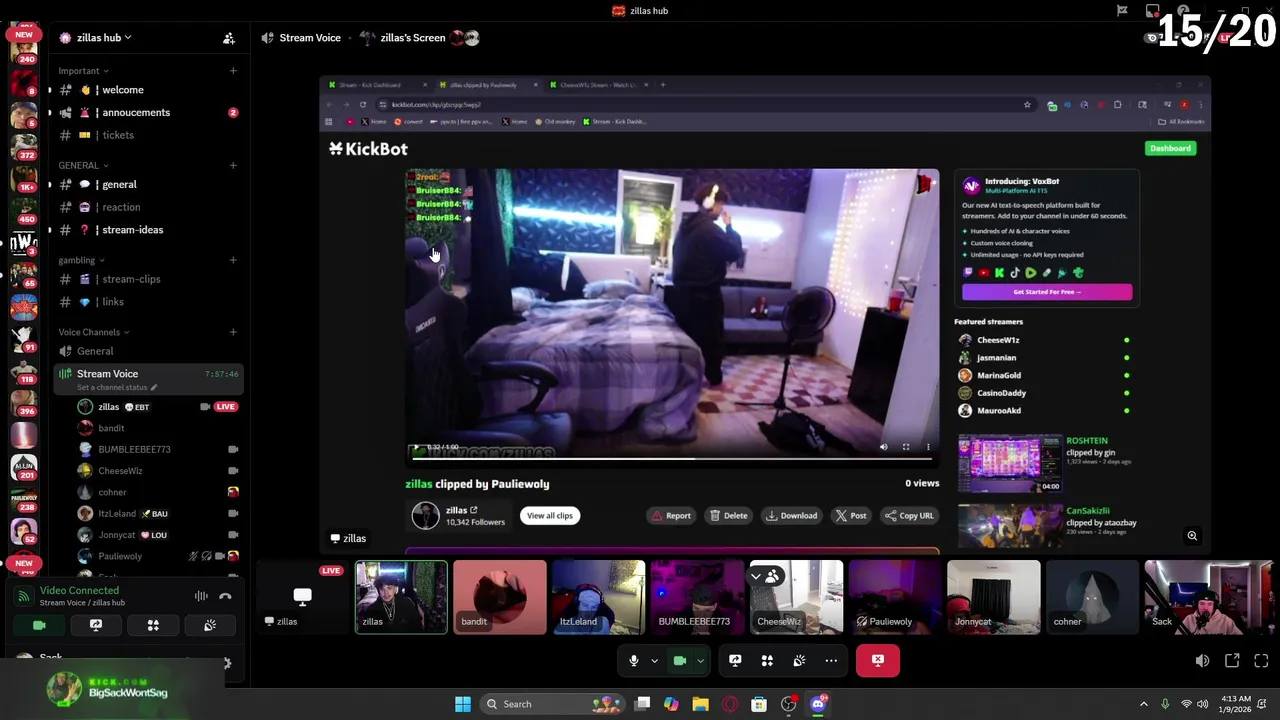This screenshot has height=720, width=1280.
Task: Disconnect from voice with the phone icon
Action: [x=225, y=596]
